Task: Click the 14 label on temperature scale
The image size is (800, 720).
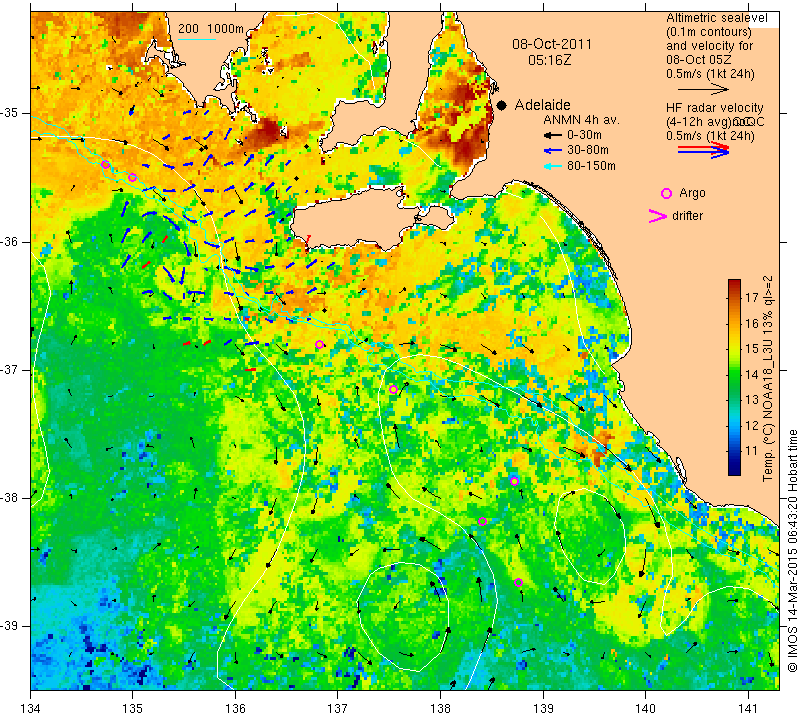Action: pos(752,374)
